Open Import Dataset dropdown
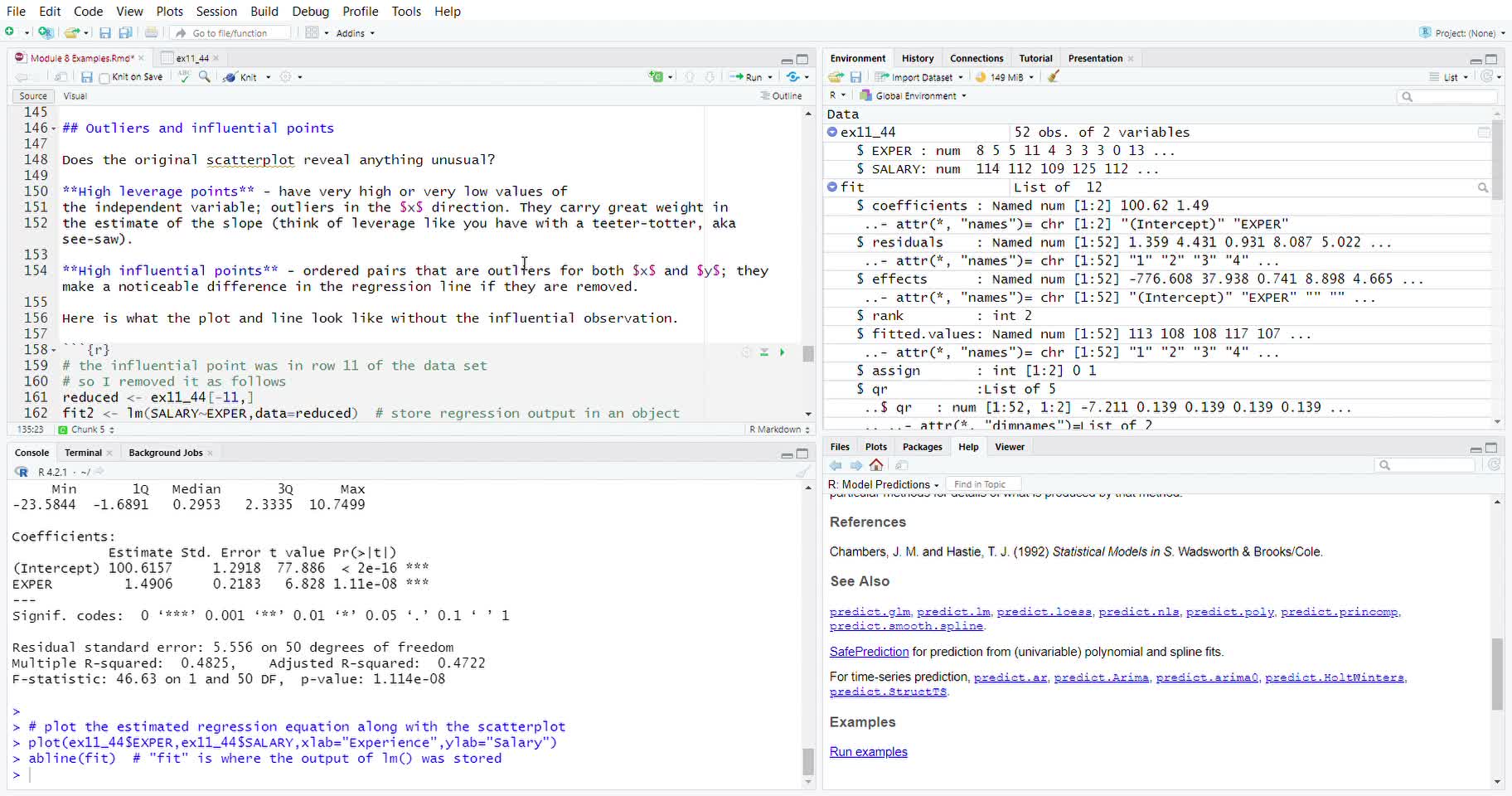The width and height of the screenshot is (1512, 796). [919, 77]
